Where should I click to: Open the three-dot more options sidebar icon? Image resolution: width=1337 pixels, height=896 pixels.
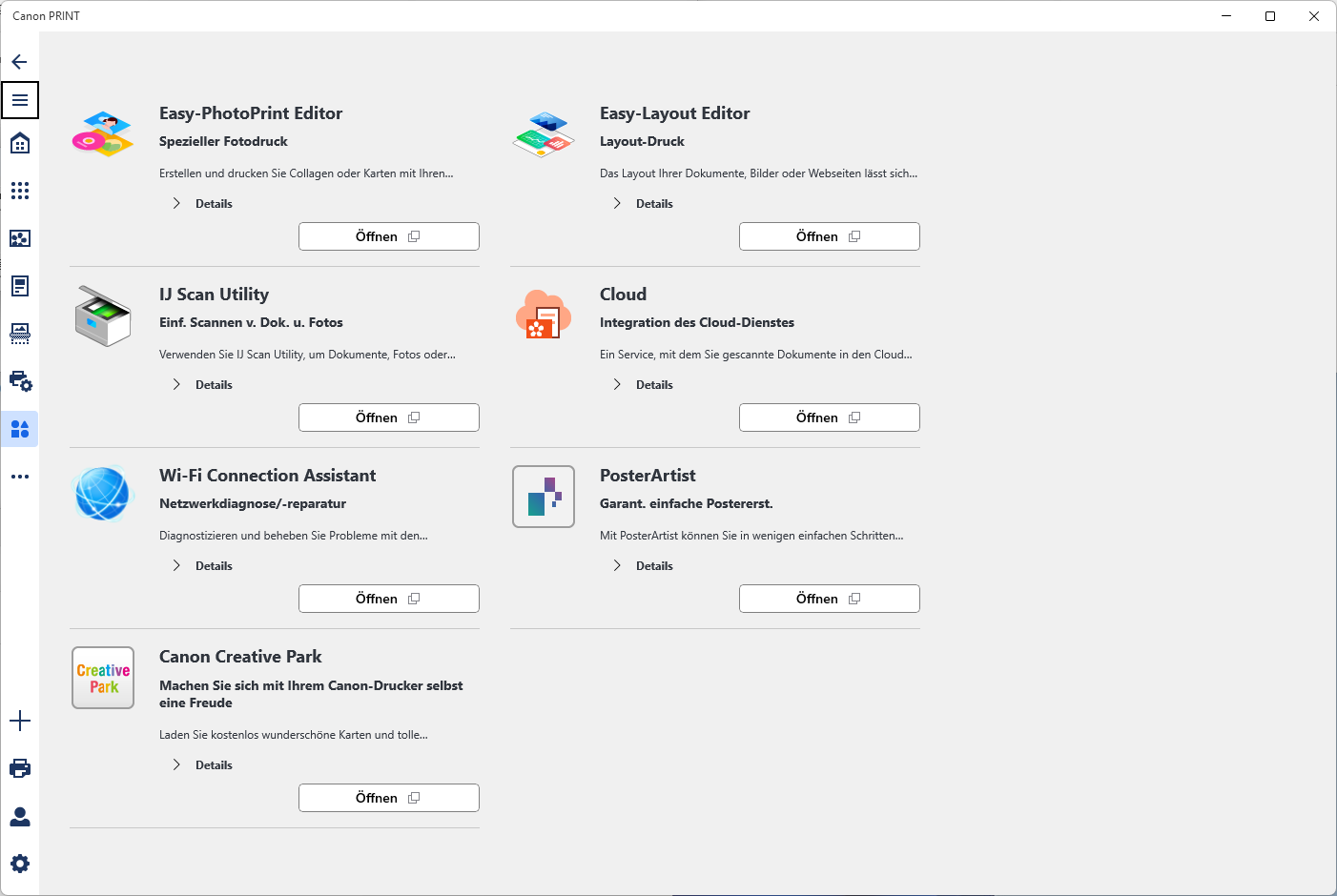pyautogui.click(x=20, y=477)
